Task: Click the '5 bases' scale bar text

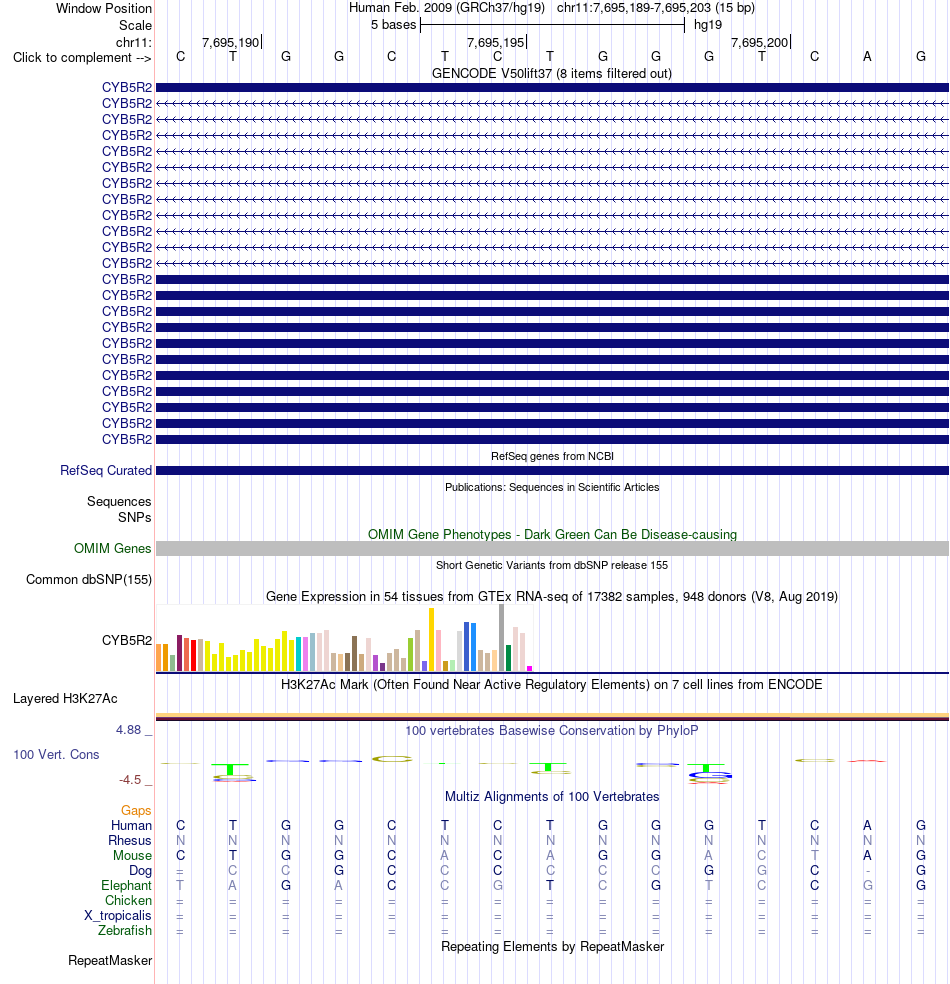Action: 393,24
